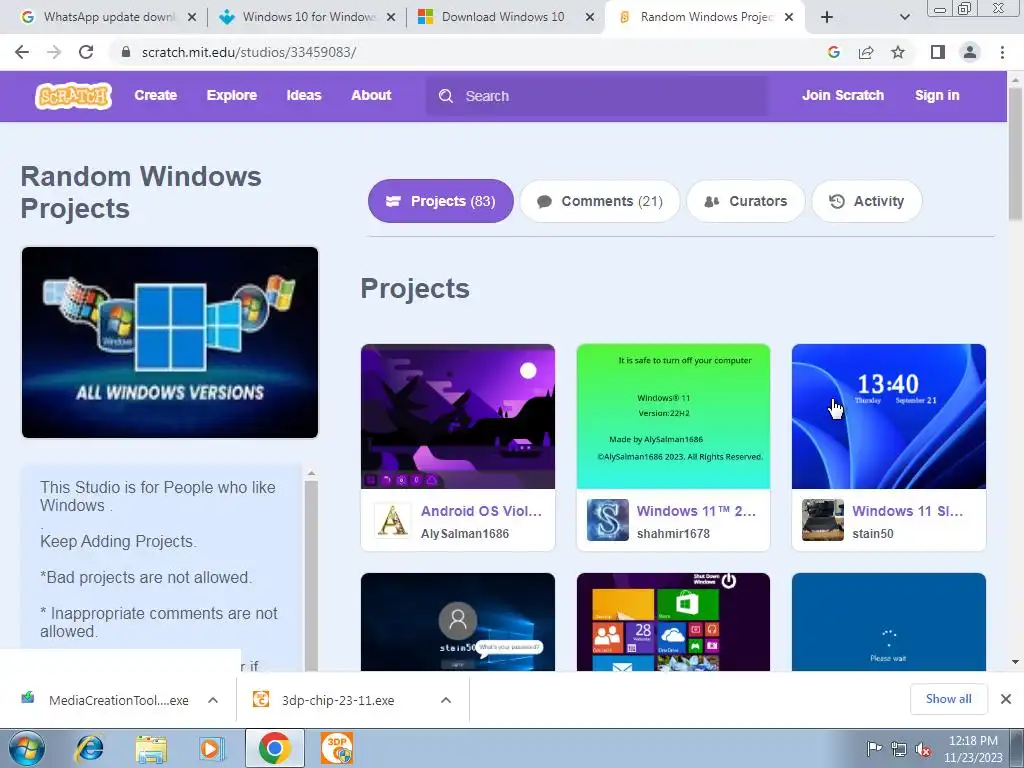
Task: Open the Chrome profile avatar
Action: (970, 52)
